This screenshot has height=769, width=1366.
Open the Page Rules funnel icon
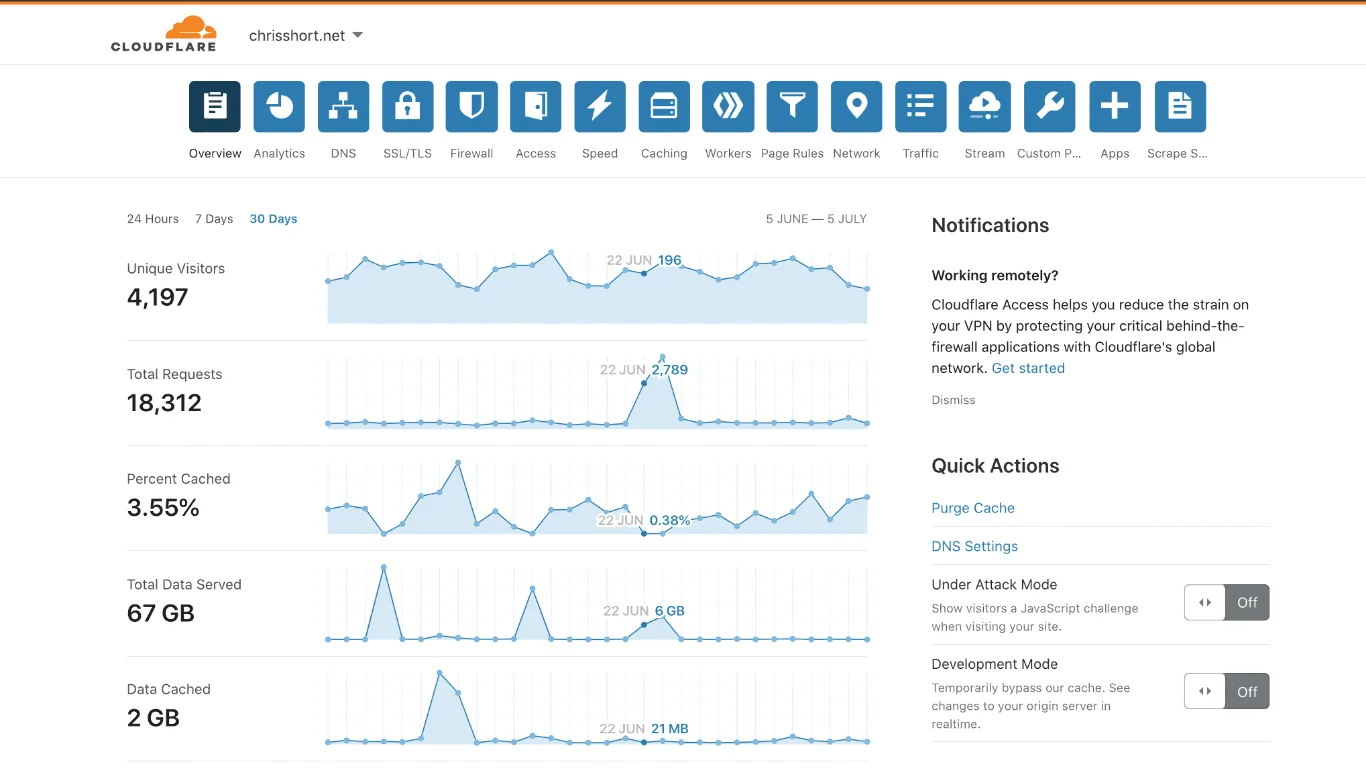pos(792,107)
